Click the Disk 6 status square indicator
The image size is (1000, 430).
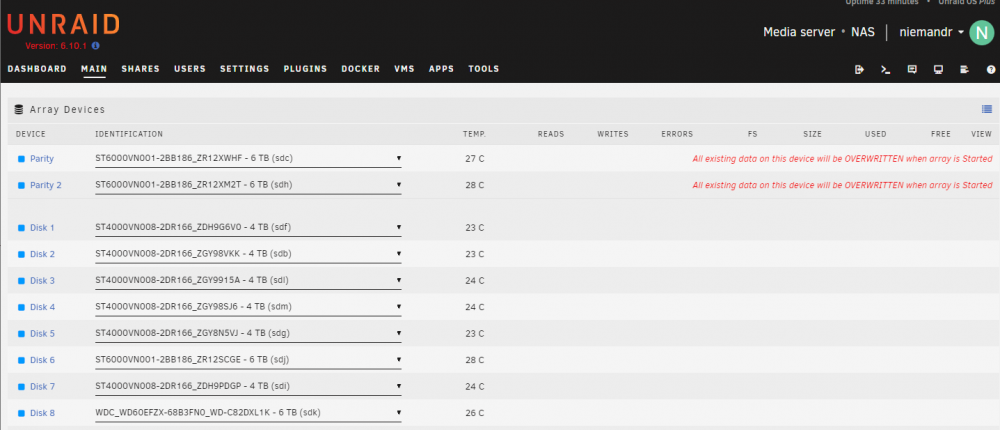coord(21,360)
